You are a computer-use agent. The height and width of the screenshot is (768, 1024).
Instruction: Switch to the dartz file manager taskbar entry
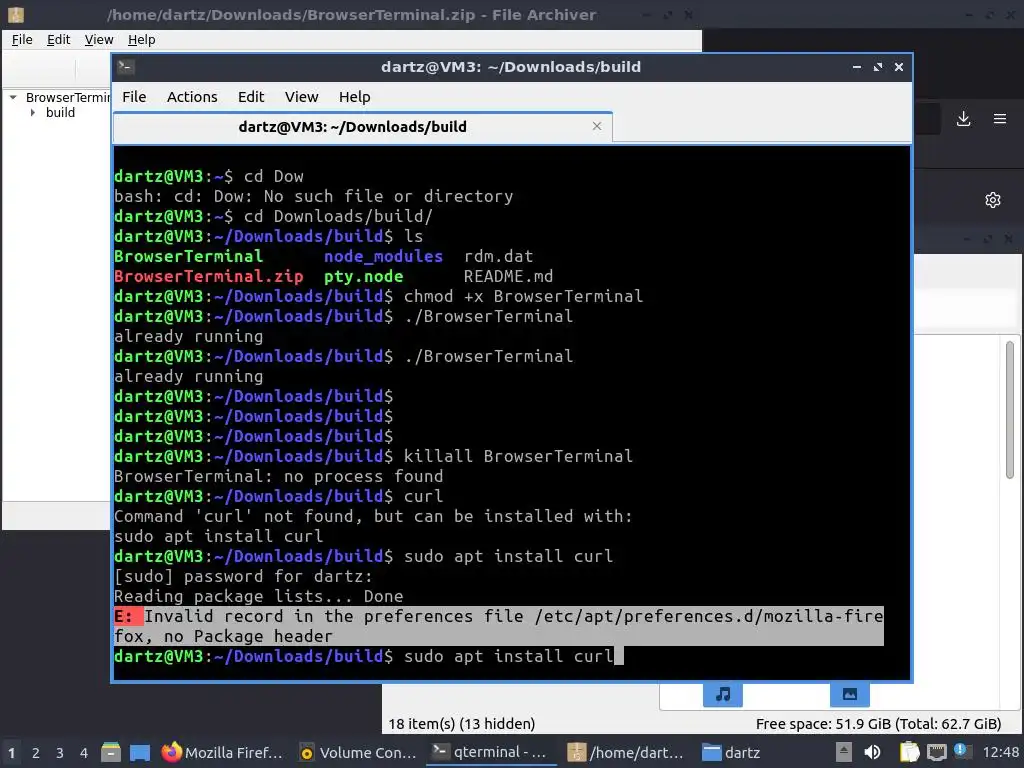pos(731,753)
